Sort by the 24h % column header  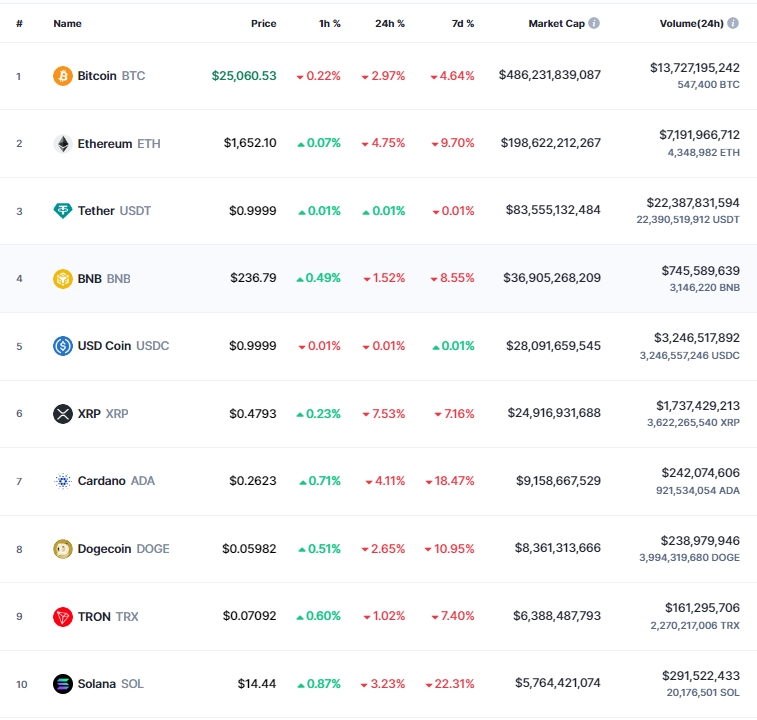click(390, 23)
